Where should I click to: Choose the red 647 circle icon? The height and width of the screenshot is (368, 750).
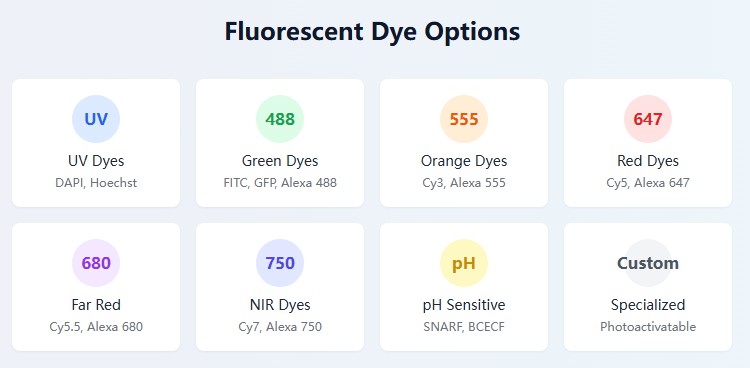pyautogui.click(x=648, y=119)
